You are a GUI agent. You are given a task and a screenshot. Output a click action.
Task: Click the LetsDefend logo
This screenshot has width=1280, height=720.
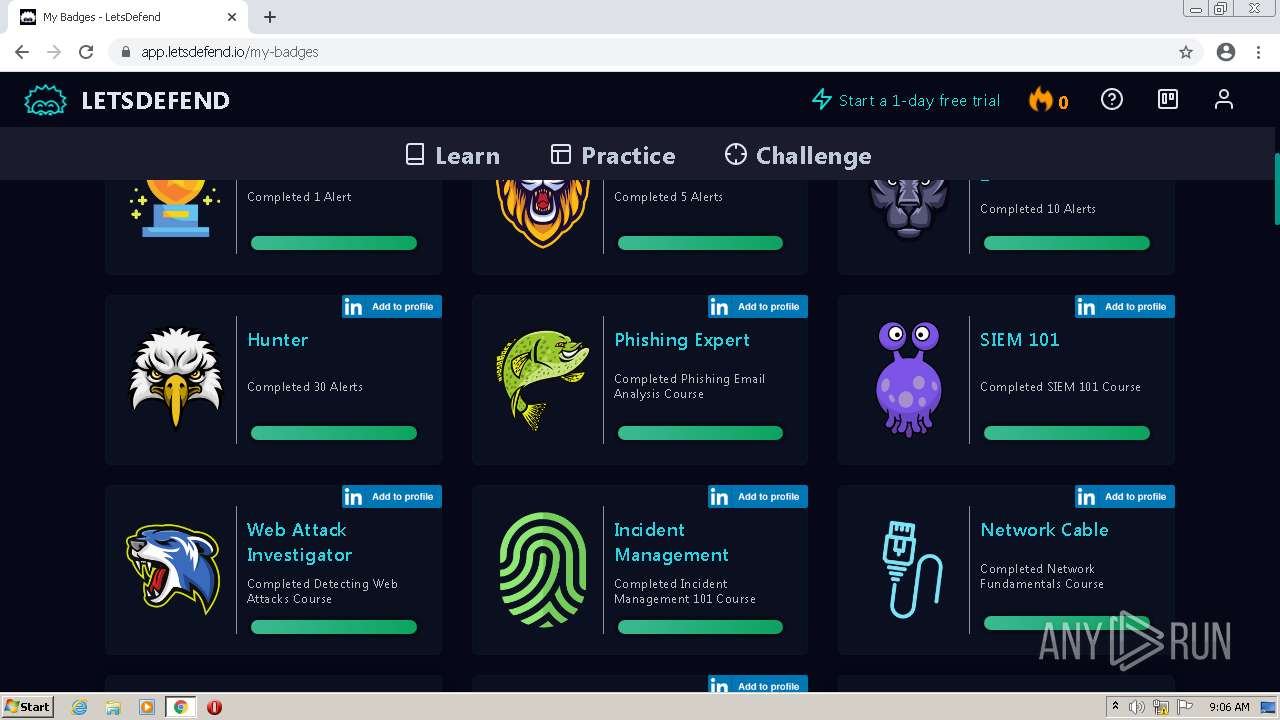[x=127, y=100]
